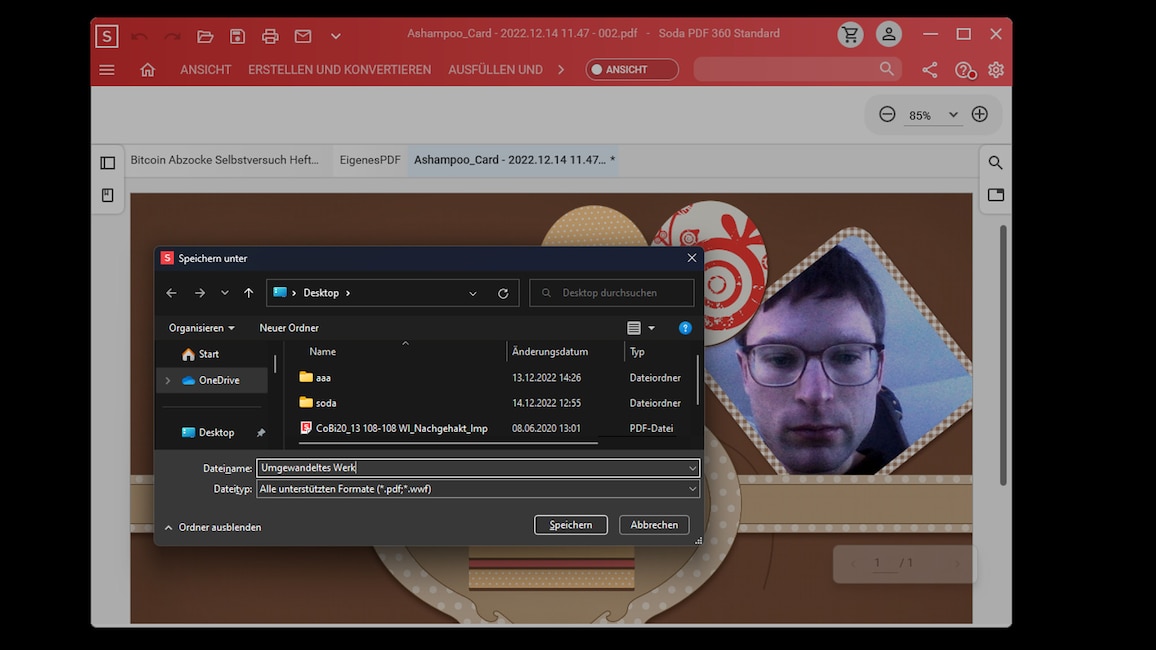Open the document search magnifier in right panel
Viewport: 1156px width, 650px height.
(995, 163)
